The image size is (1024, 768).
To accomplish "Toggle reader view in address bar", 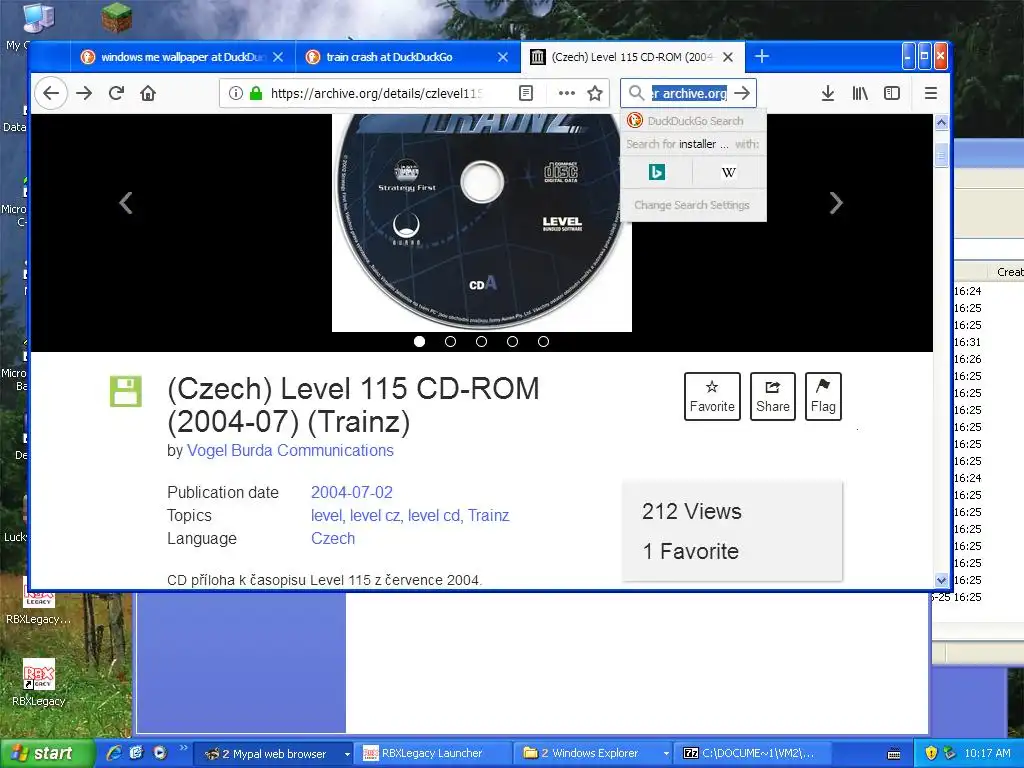I will point(526,93).
